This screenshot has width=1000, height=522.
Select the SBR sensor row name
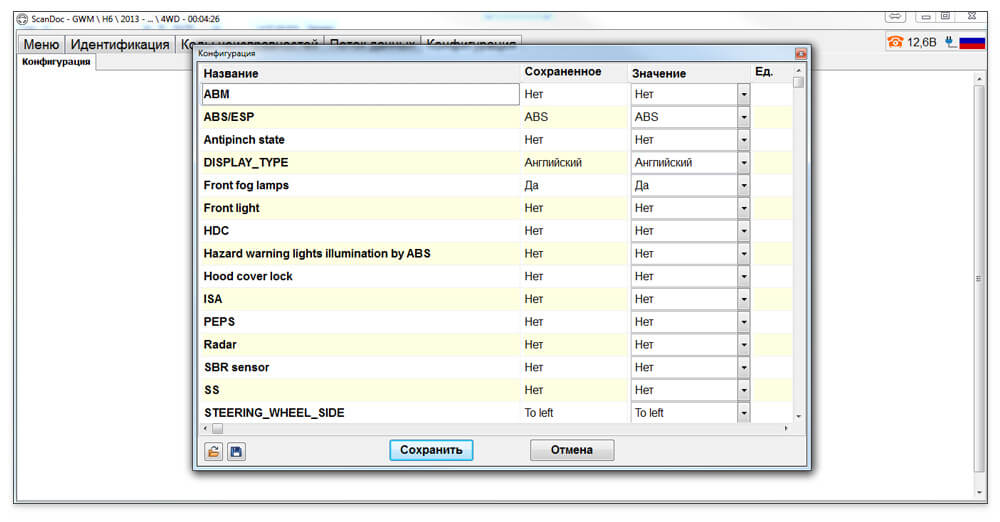click(236, 368)
